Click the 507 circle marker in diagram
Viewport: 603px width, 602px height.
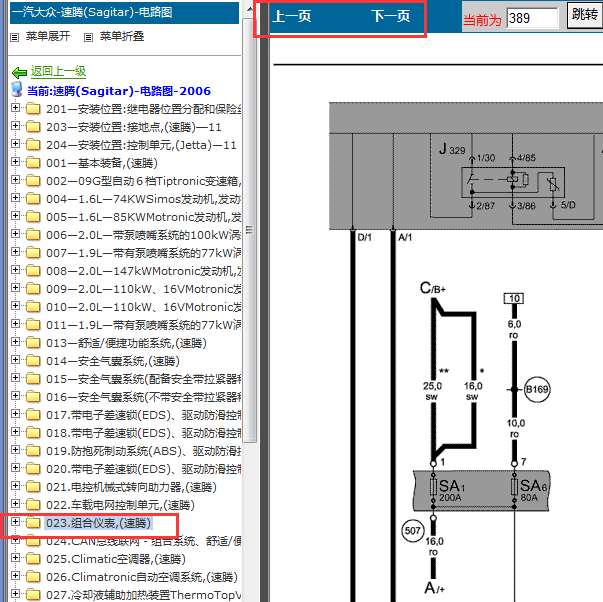413,531
